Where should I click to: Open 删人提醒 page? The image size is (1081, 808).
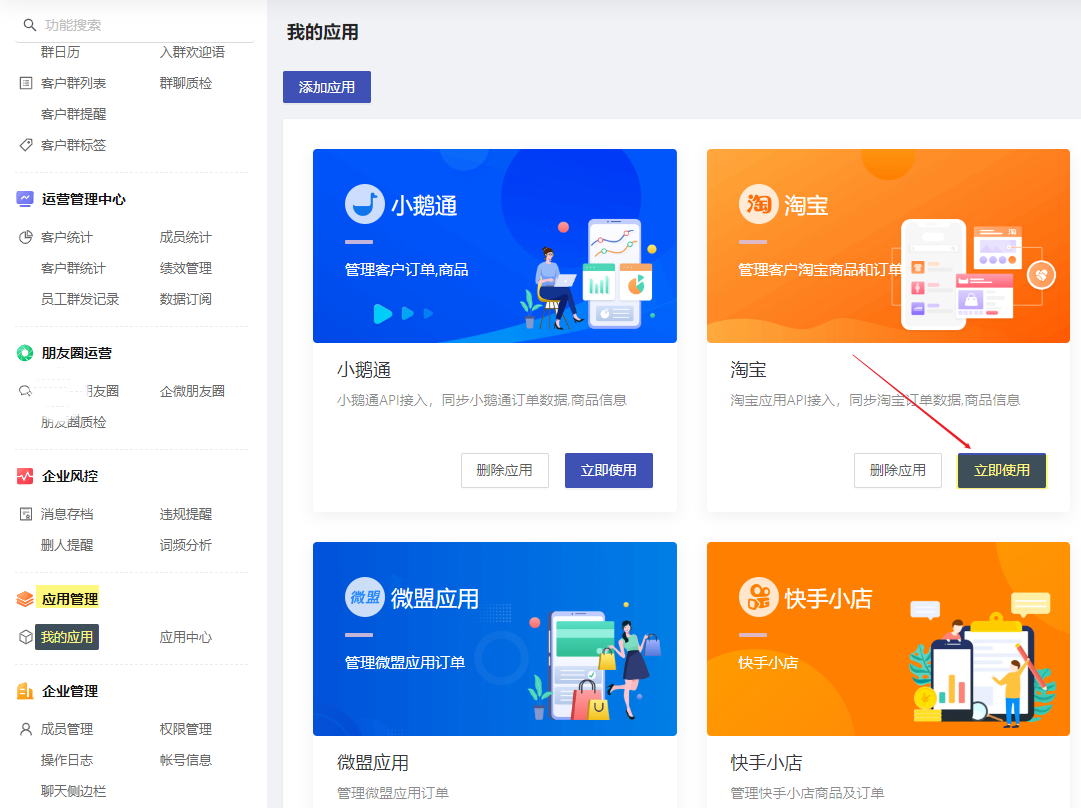67,545
